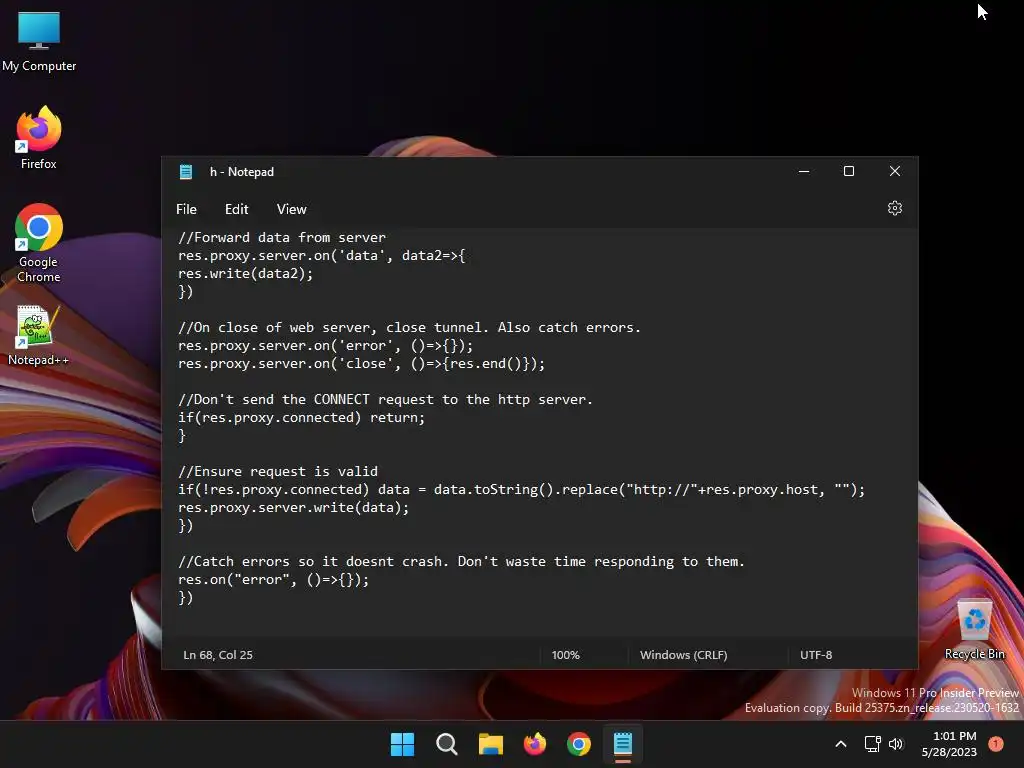
Task: Open the View menu in Notepad
Action: [x=291, y=209]
